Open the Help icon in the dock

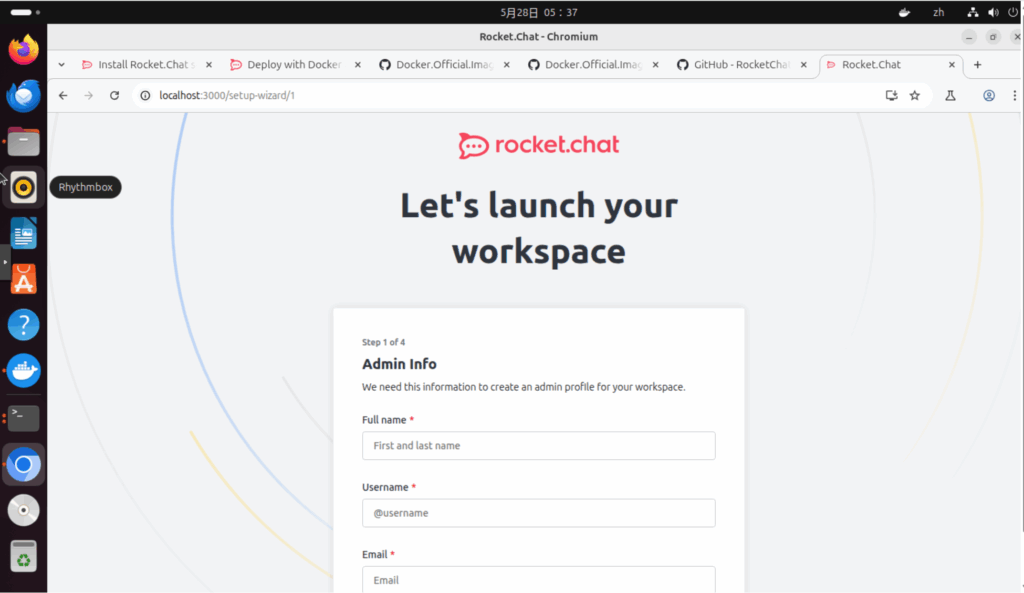click(24, 325)
